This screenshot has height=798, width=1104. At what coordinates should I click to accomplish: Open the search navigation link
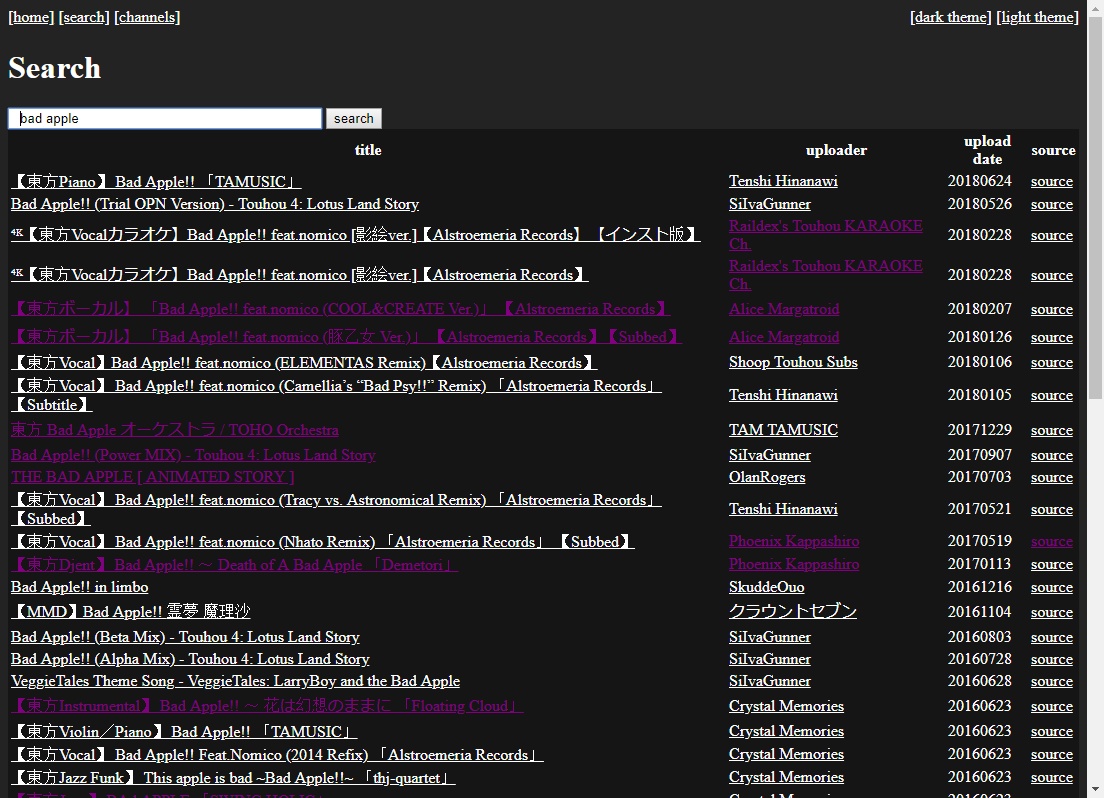point(84,17)
